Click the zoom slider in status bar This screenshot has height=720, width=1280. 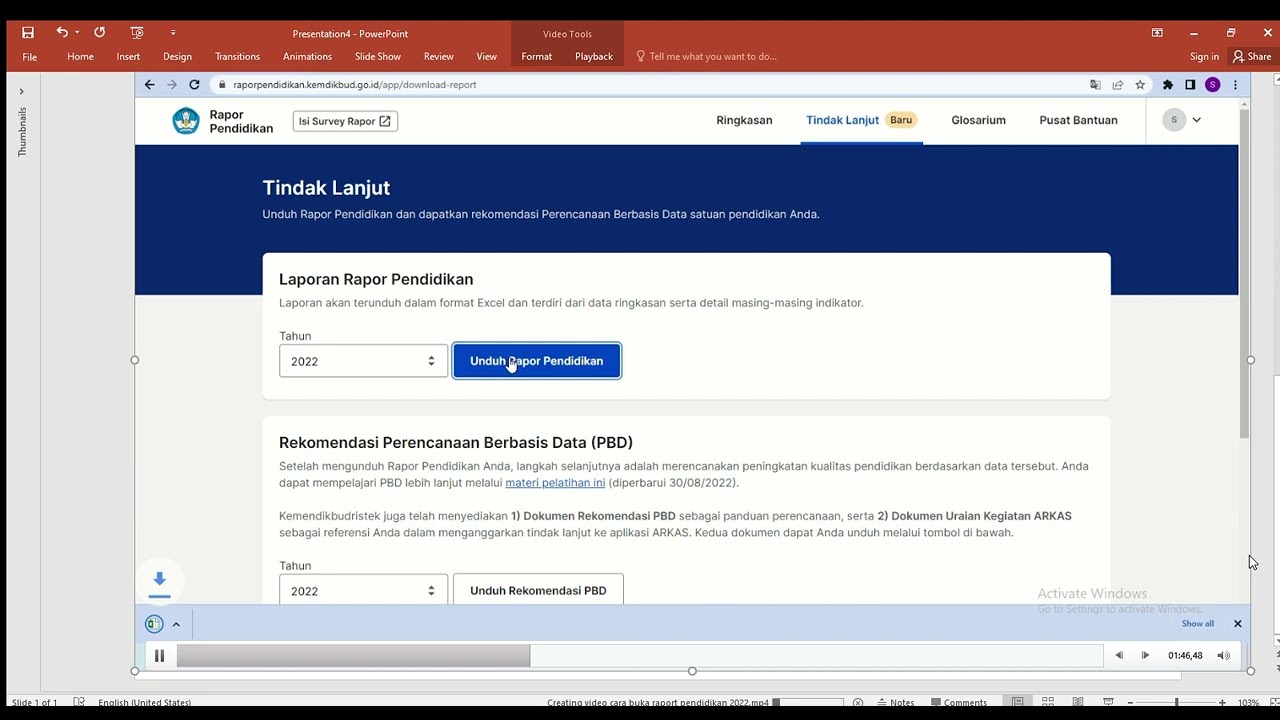1177,703
